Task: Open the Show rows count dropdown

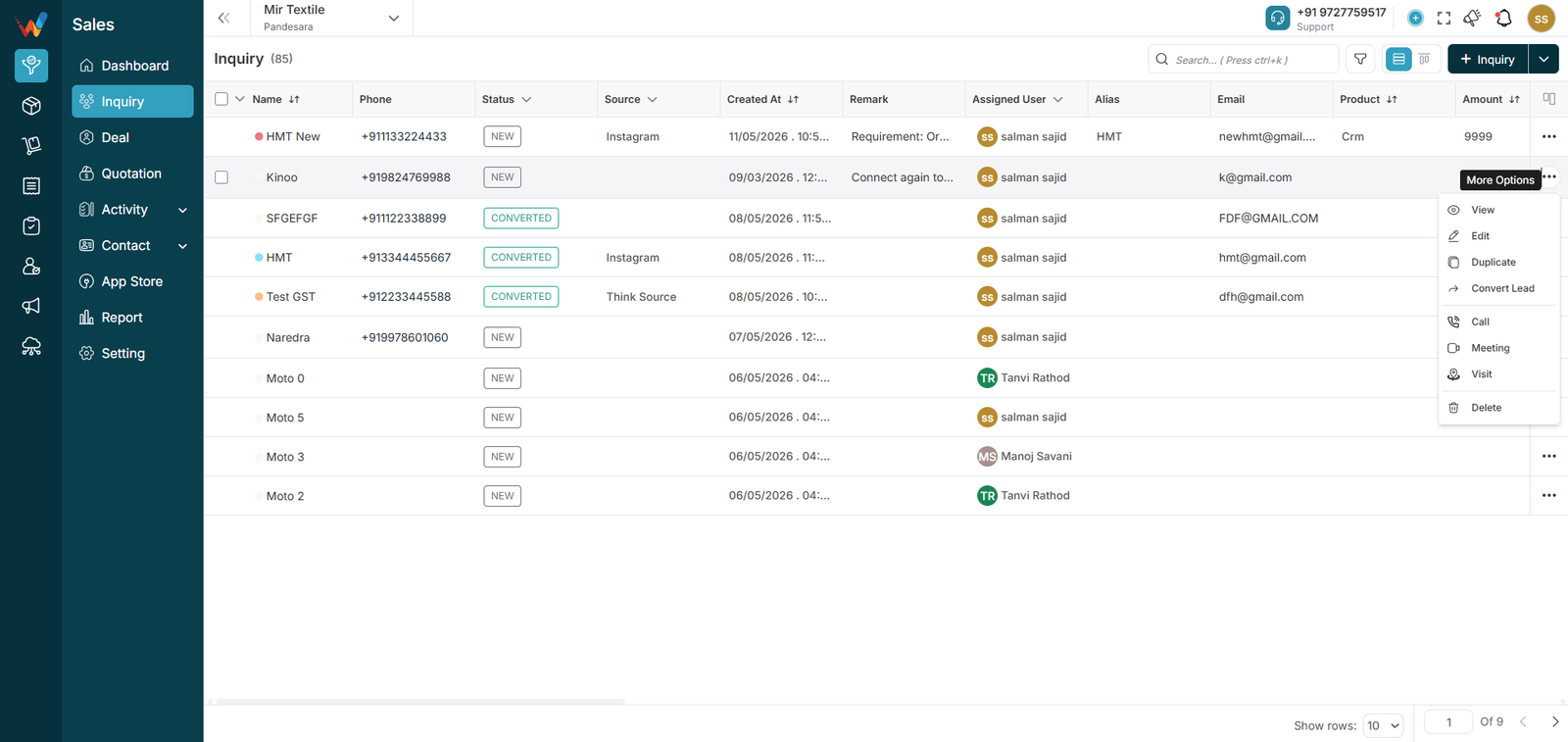Action: [x=1383, y=725]
